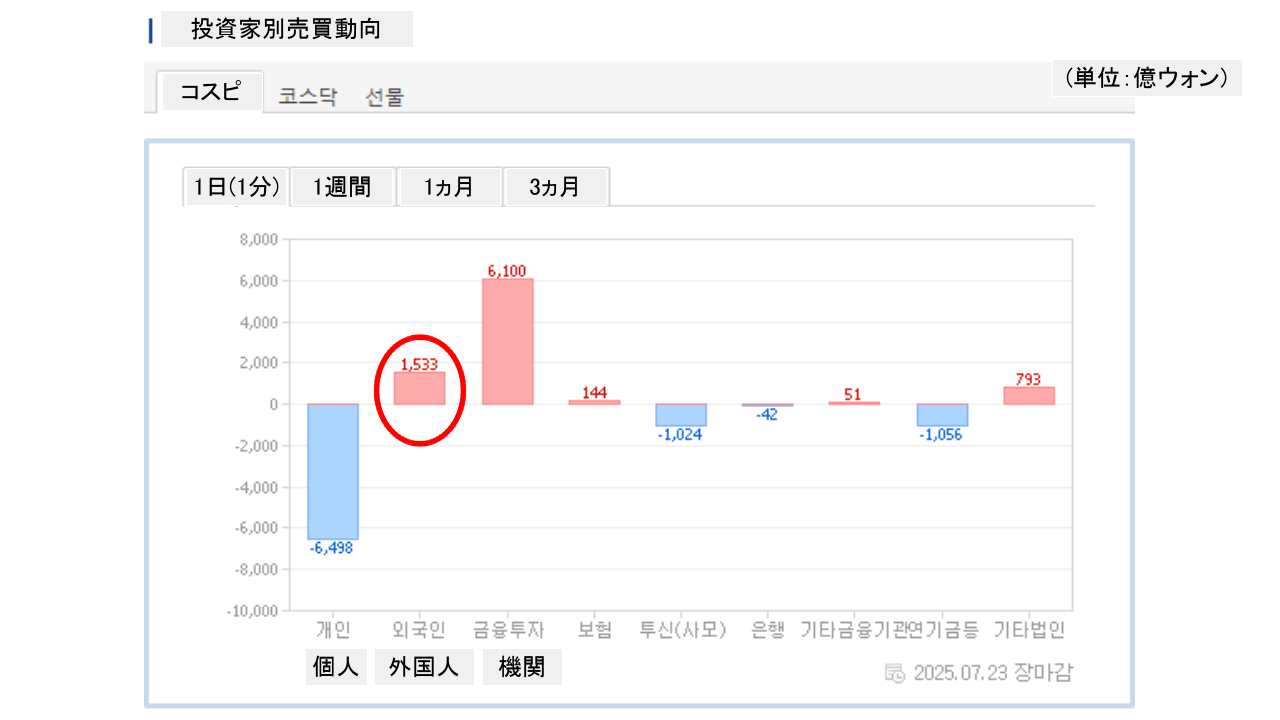The height and width of the screenshot is (720, 1280).
Task: Select the 선물 tab
Action: click(385, 98)
